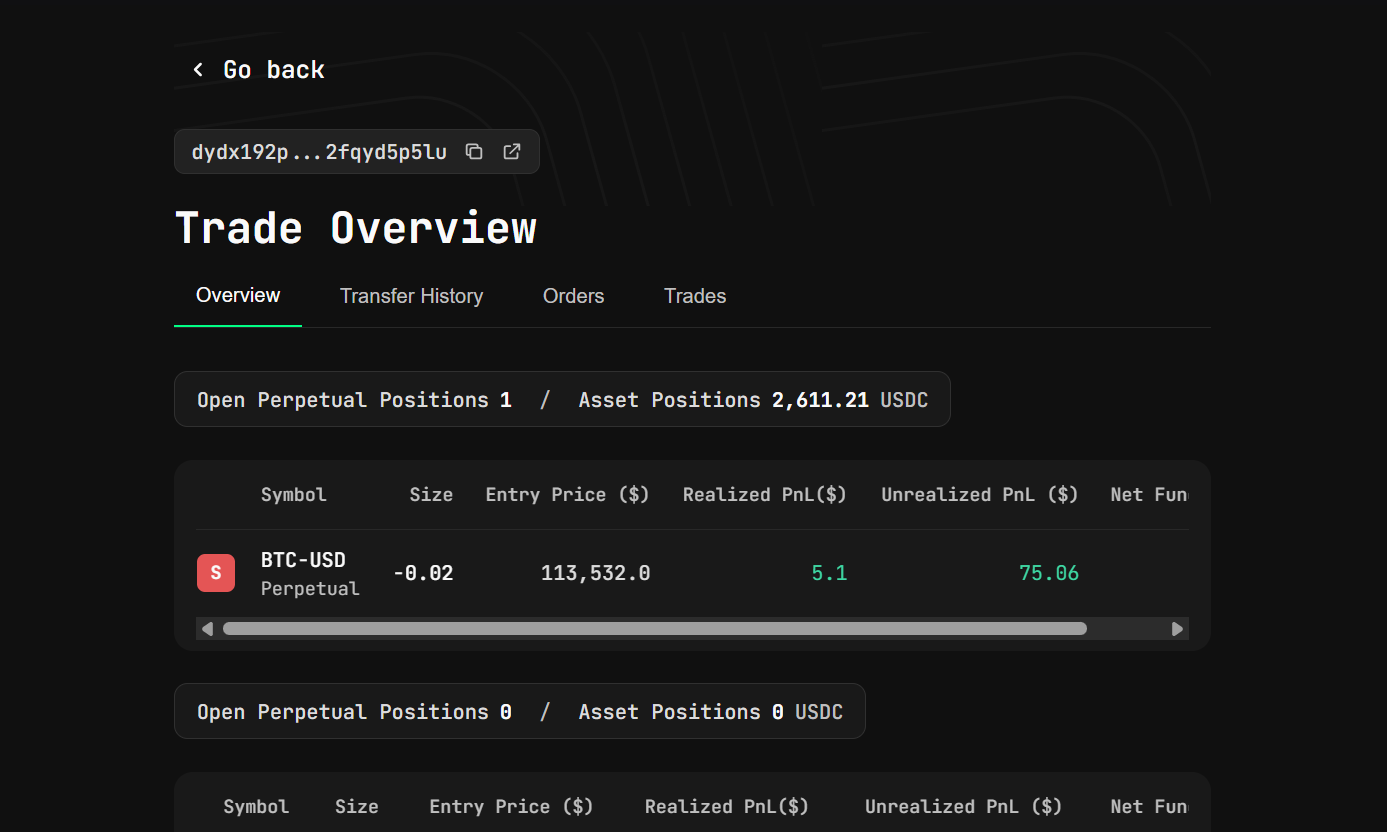Viewport: 1387px width, 832px height.
Task: Click the -0.02 size value for BTC-USD
Action: [423, 573]
